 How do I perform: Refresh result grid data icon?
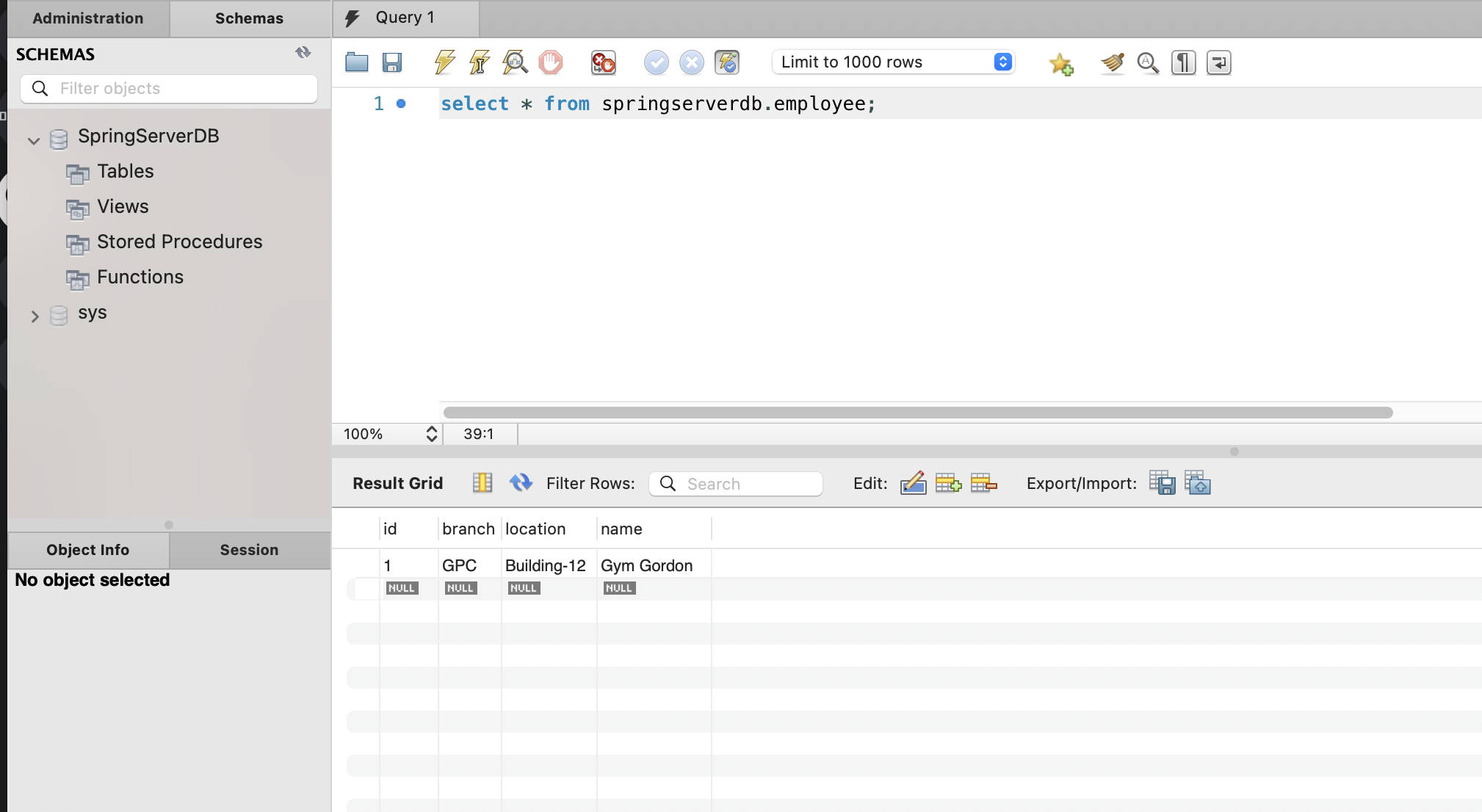point(521,483)
